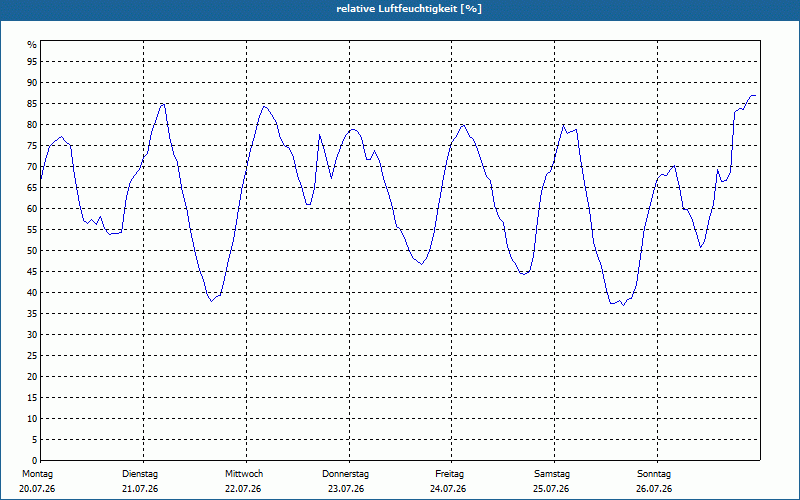
Task: Select the Dienstag day label
Action: 140,474
